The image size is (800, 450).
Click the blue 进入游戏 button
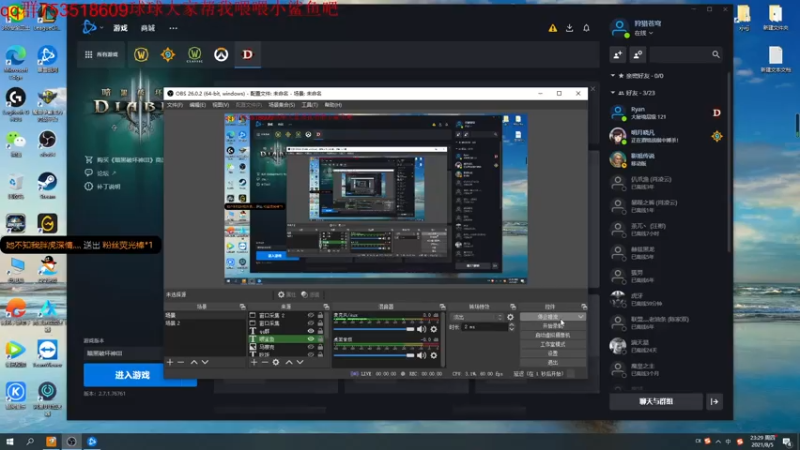[132, 375]
